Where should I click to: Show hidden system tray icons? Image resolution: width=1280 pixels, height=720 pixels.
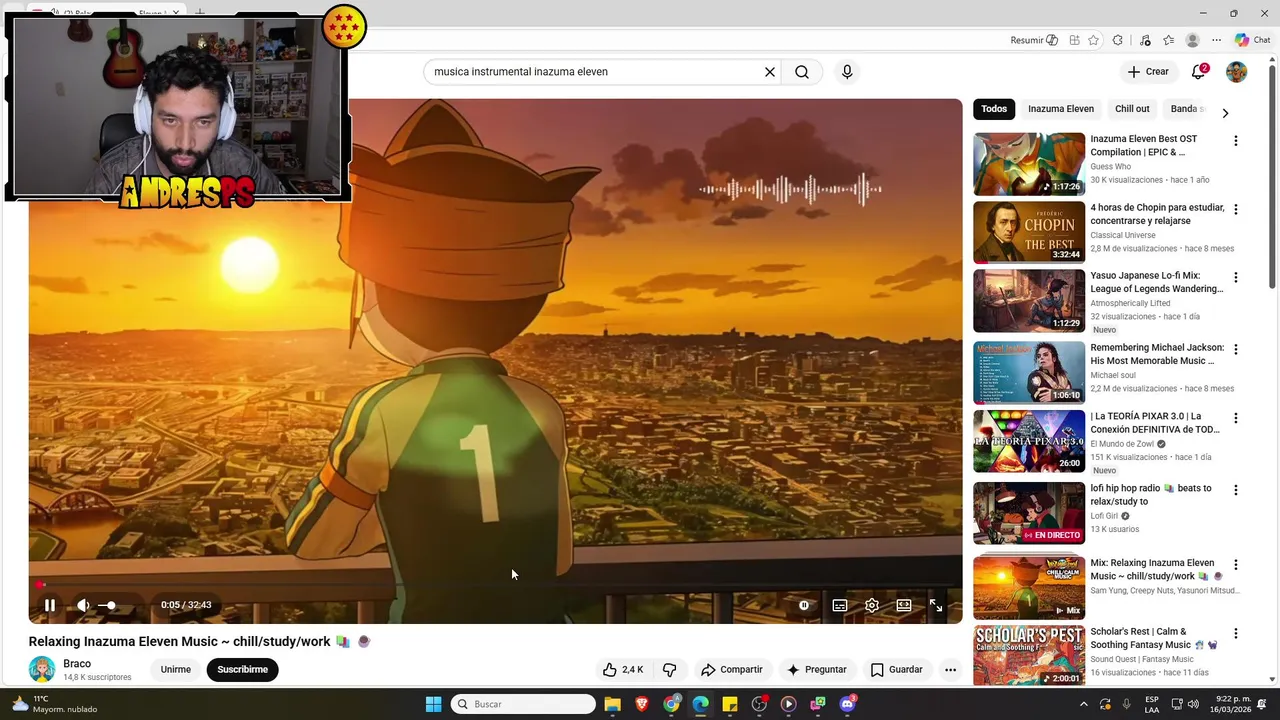(x=1083, y=704)
